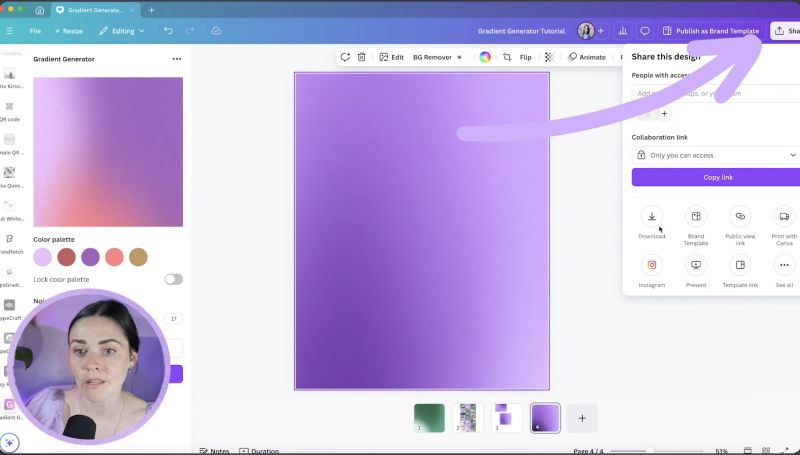Select the salmon pink palette color

coord(114,257)
